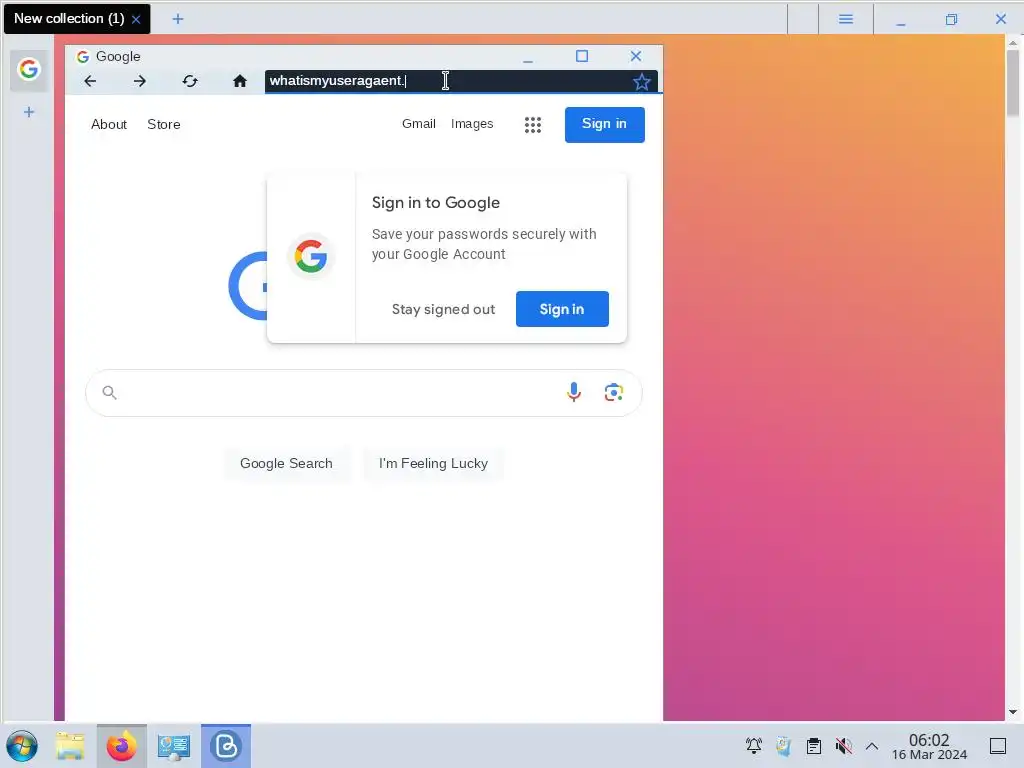Close the inner Google window
The height and width of the screenshot is (768, 1024).
coord(635,56)
